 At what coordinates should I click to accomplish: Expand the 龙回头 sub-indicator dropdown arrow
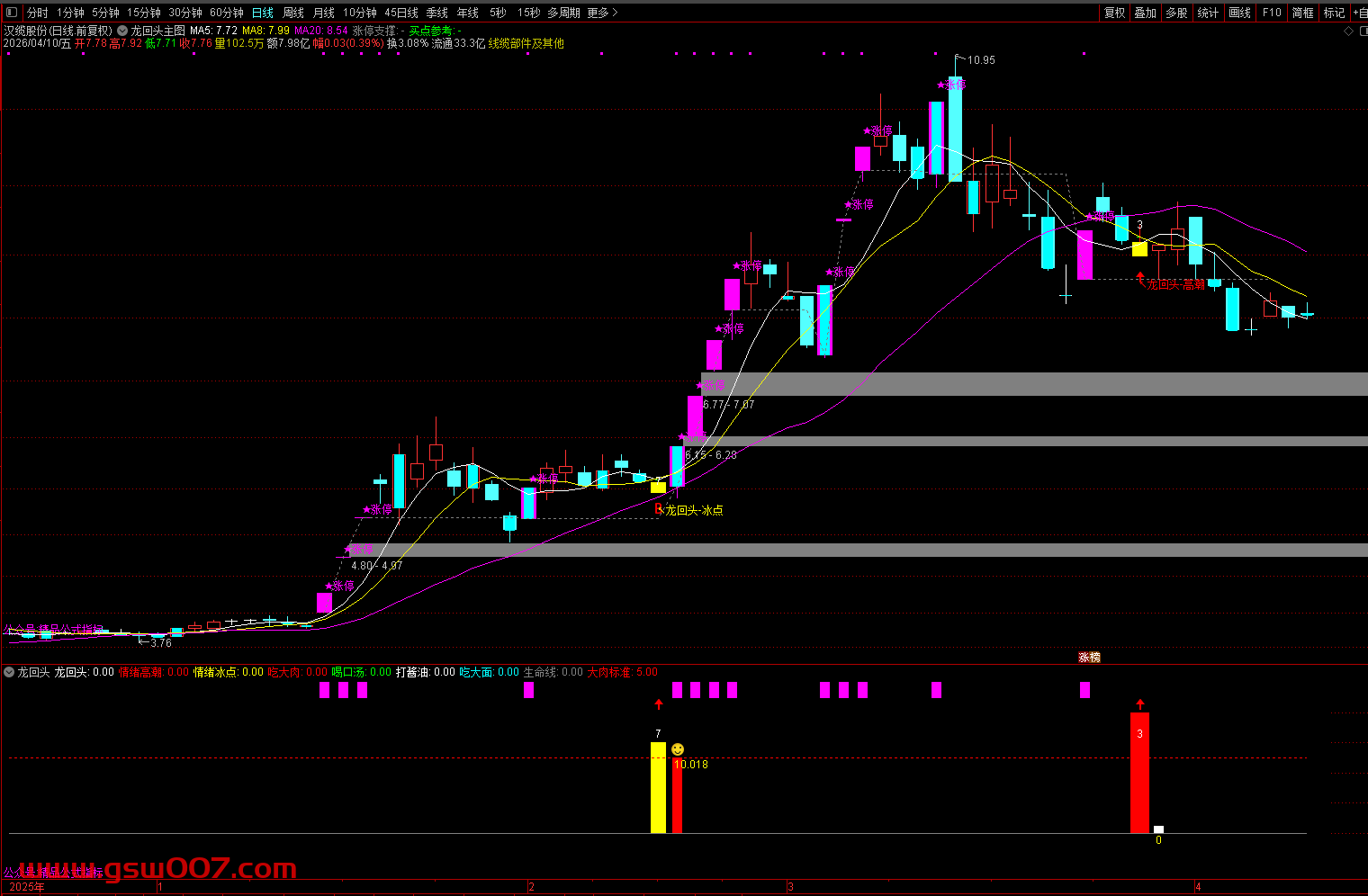(9, 672)
